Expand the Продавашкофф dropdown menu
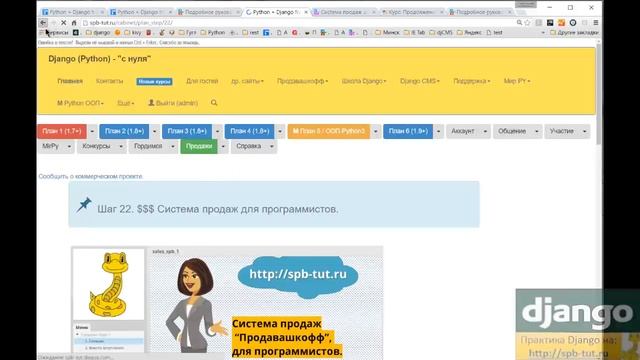 click(302, 81)
